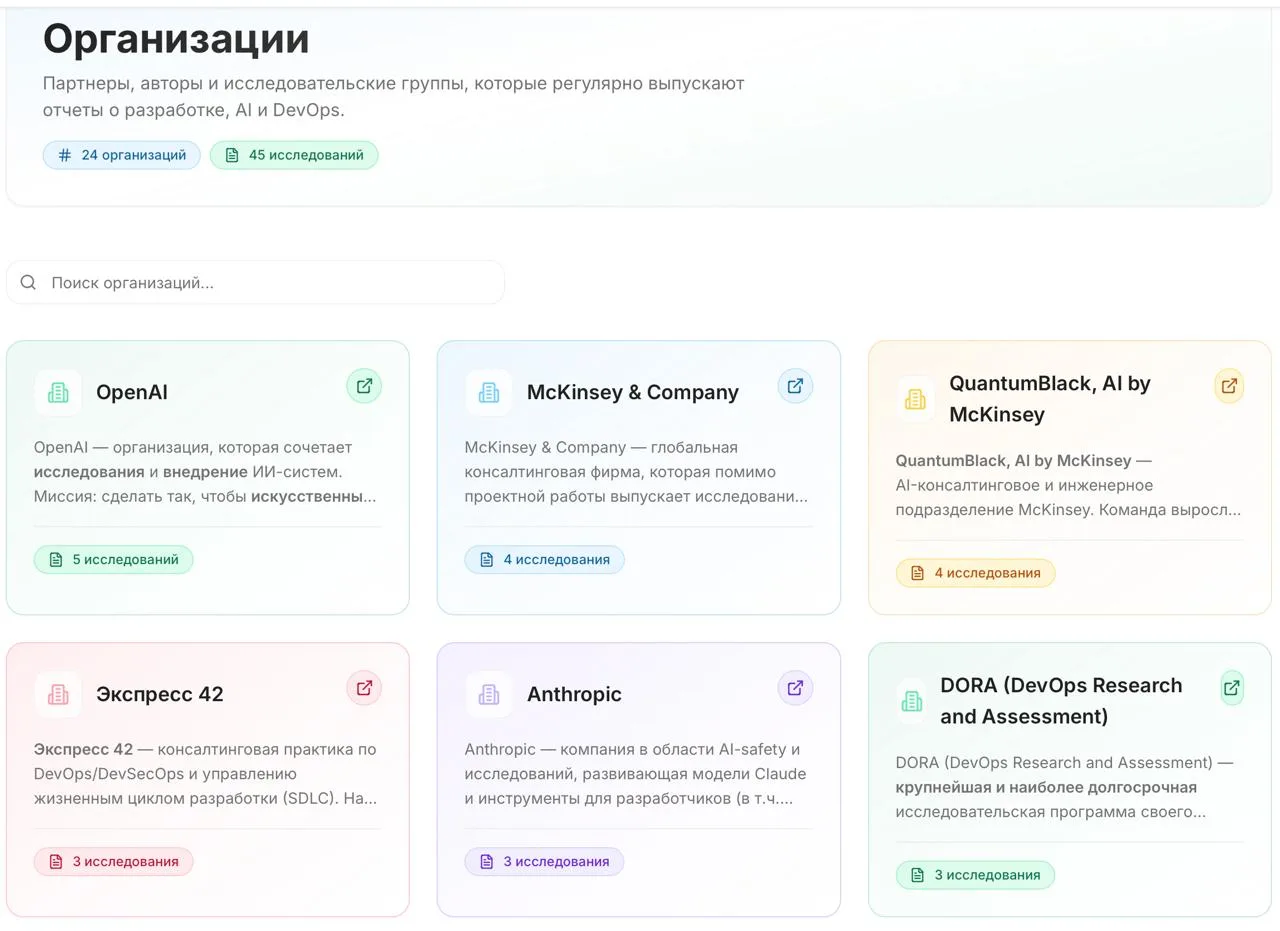The height and width of the screenshot is (931, 1280).
Task: Open the Anthropic organization title
Action: coord(574,695)
